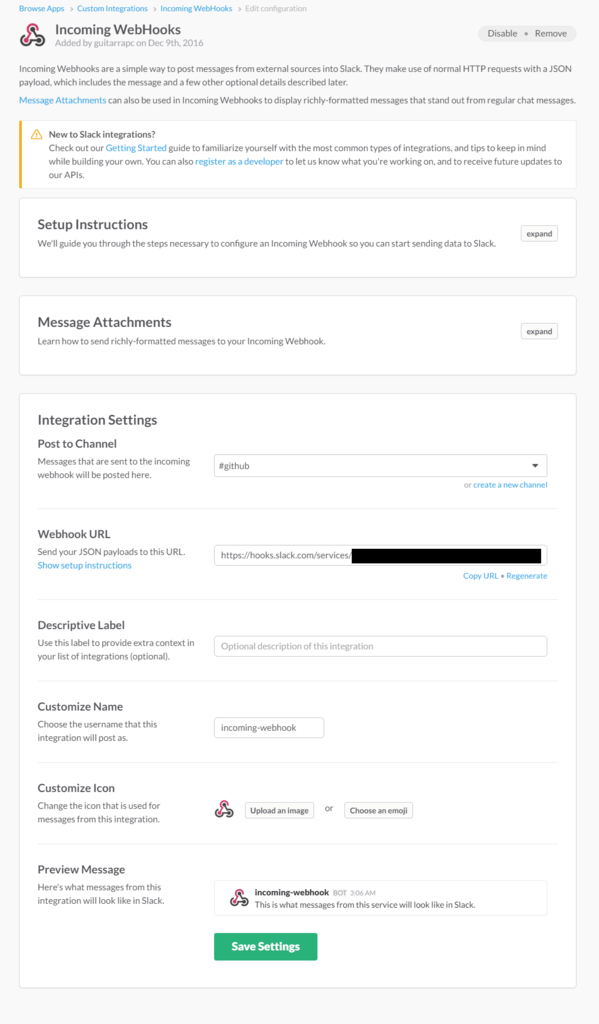Screen dimensions: 599x1024
Task: Click the Customize Name input field
Action: click(269, 728)
